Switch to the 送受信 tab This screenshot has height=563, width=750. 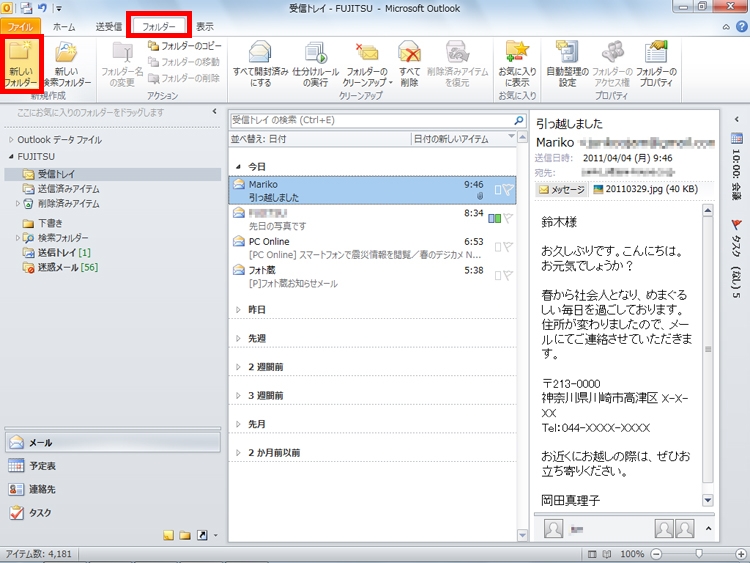[x=109, y=27]
